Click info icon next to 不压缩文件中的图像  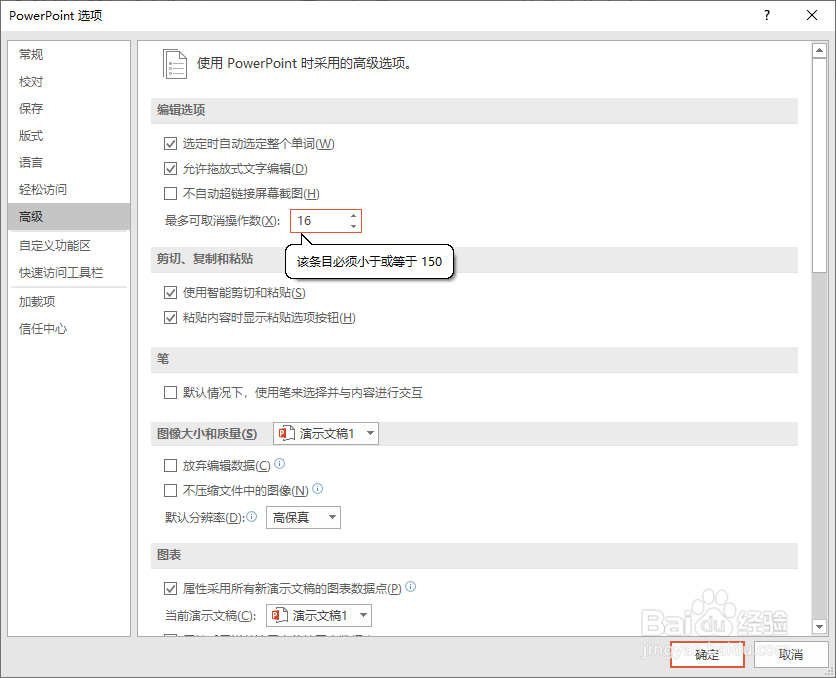point(317,488)
